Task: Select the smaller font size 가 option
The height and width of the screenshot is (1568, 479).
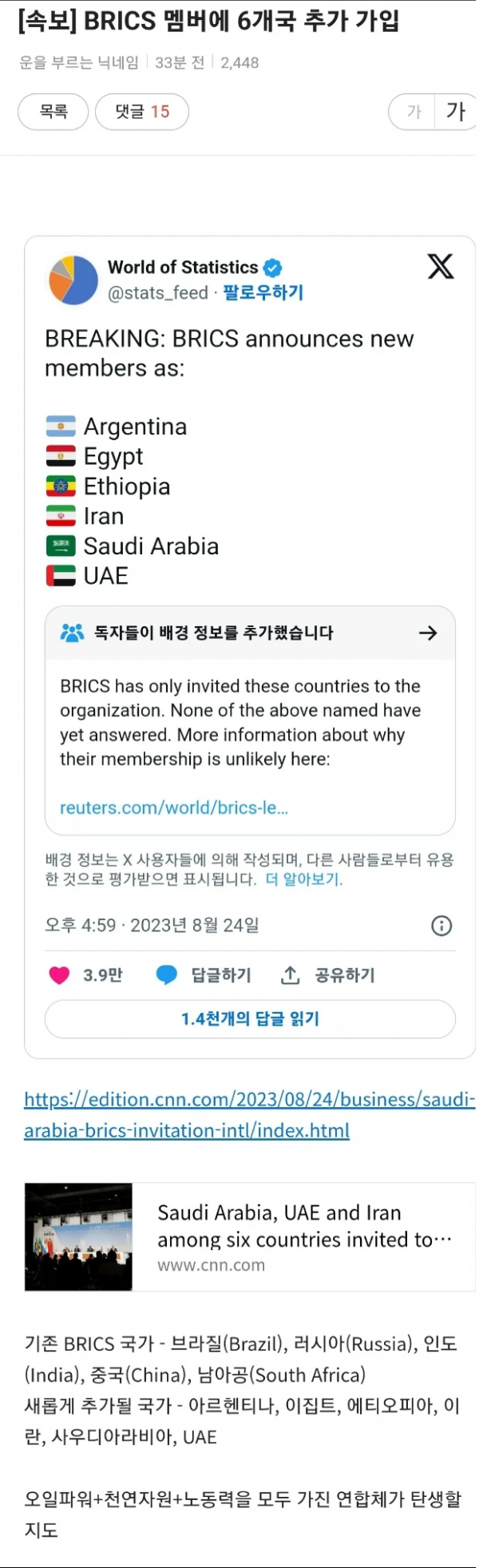Action: pos(414,112)
